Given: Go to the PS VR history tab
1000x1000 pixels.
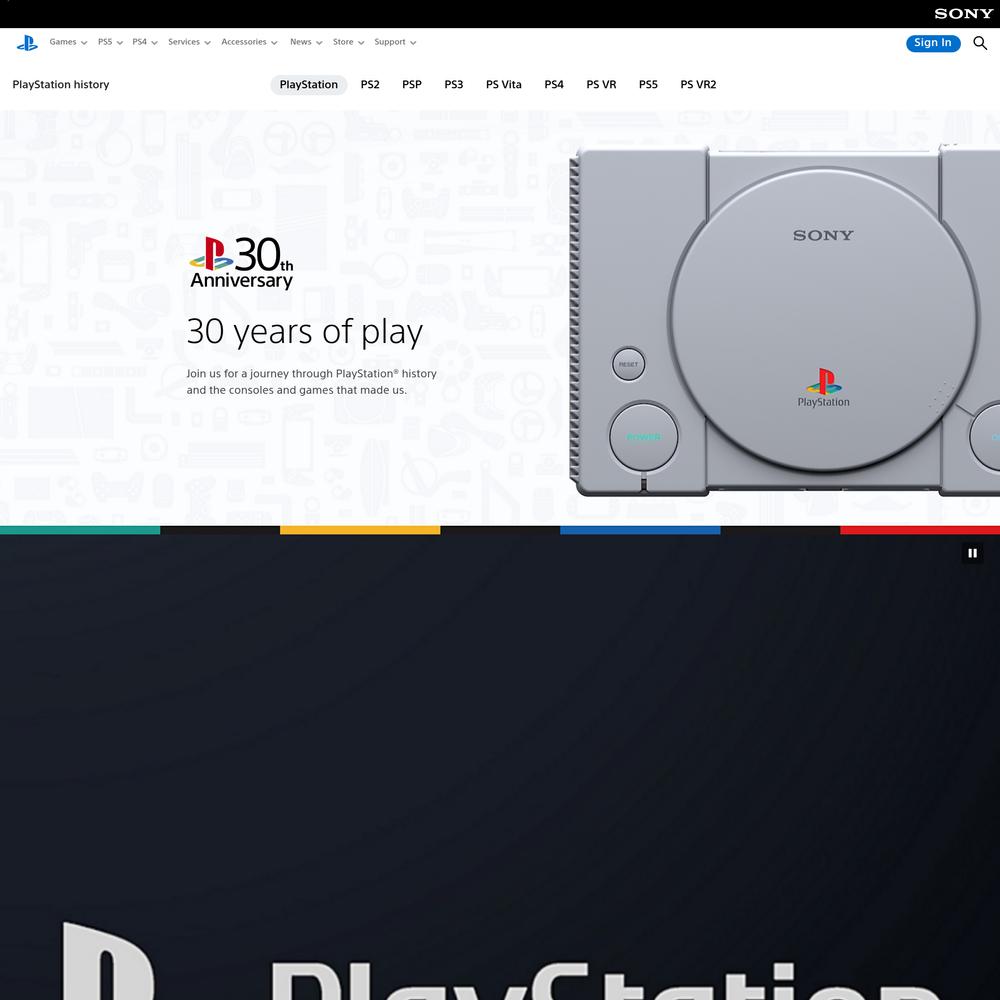Looking at the screenshot, I should 601,85.
